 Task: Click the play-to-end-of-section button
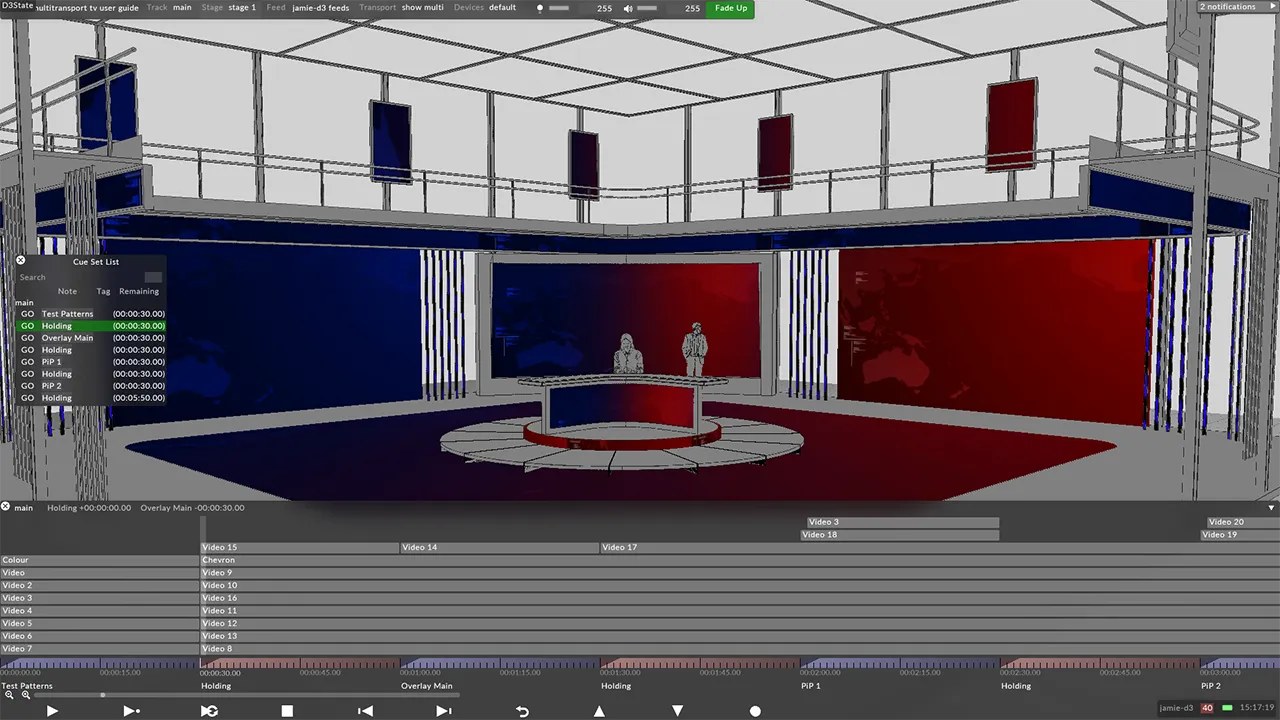click(x=131, y=711)
